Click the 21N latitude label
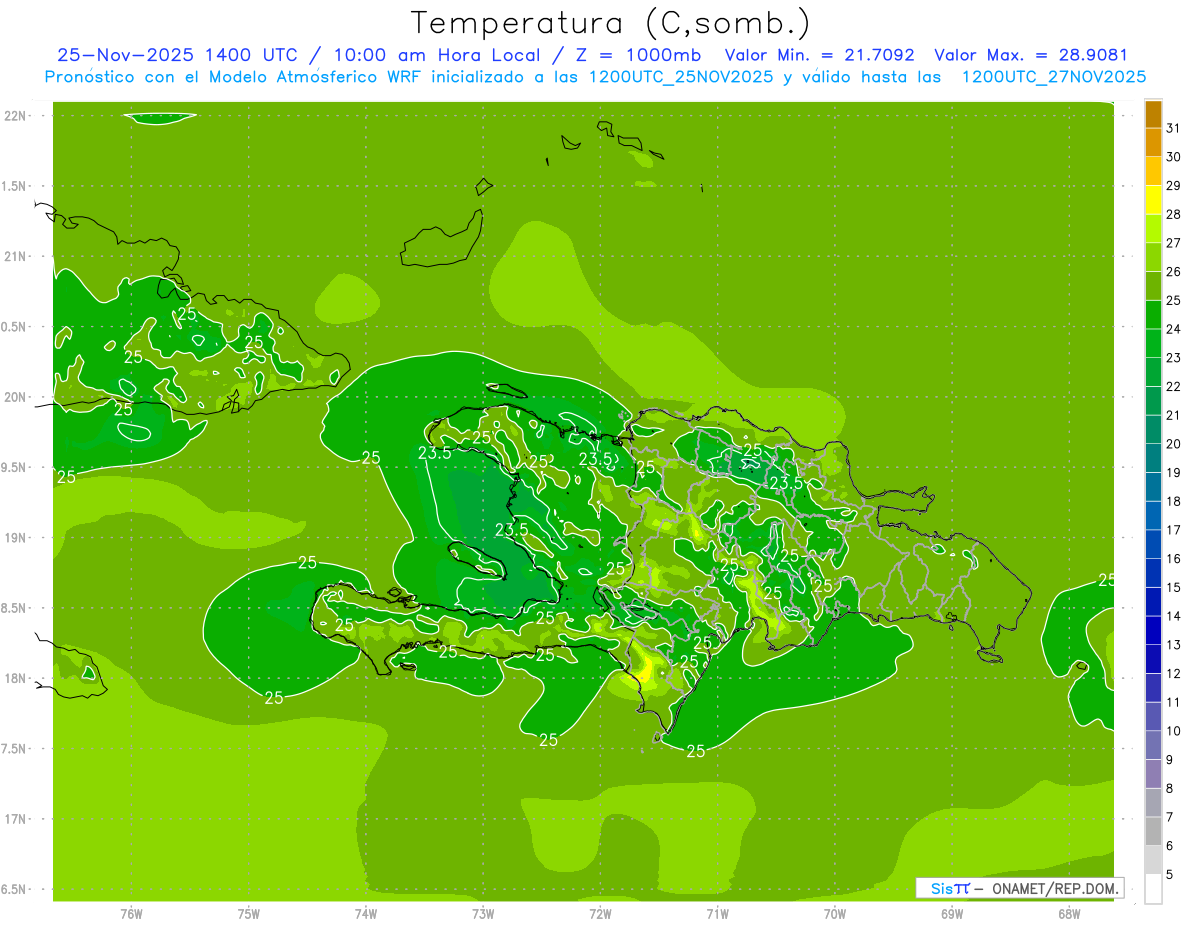The height and width of the screenshot is (927, 1200). click(x=15, y=256)
